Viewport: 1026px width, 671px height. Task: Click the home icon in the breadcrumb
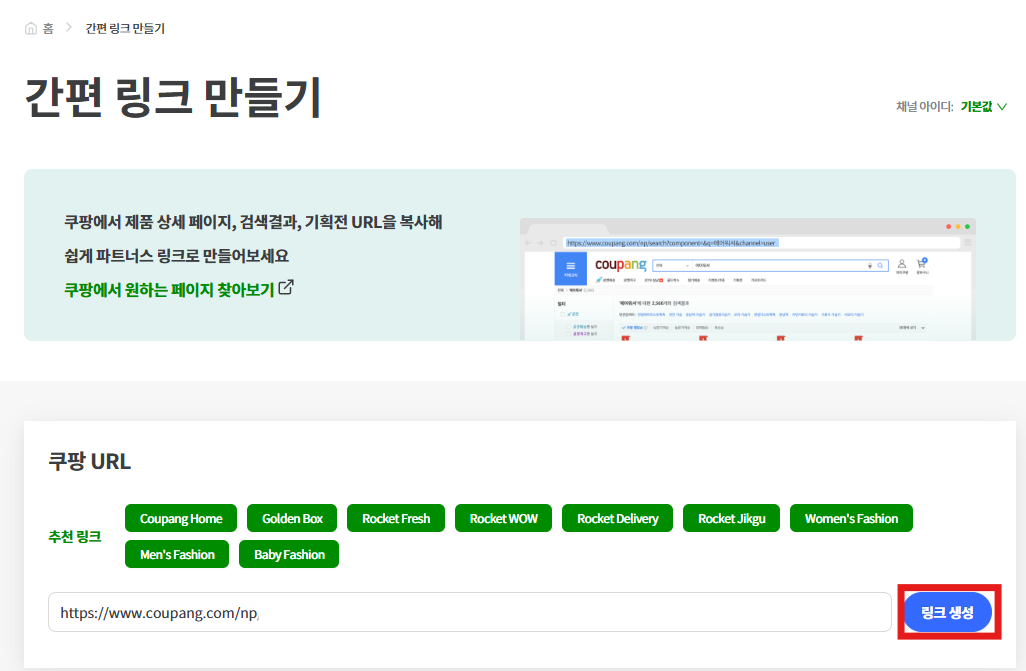[31, 28]
